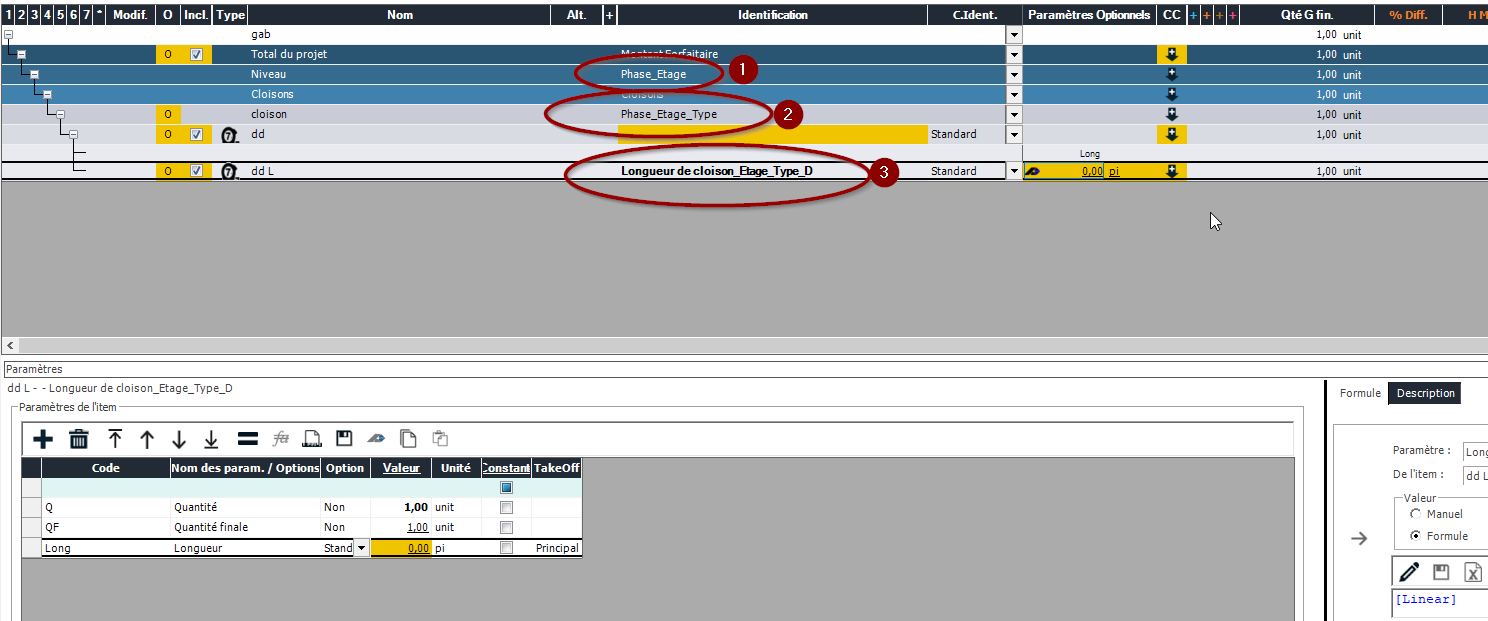Open the C.Ident. dropdown on the Niveau row

[1014, 75]
